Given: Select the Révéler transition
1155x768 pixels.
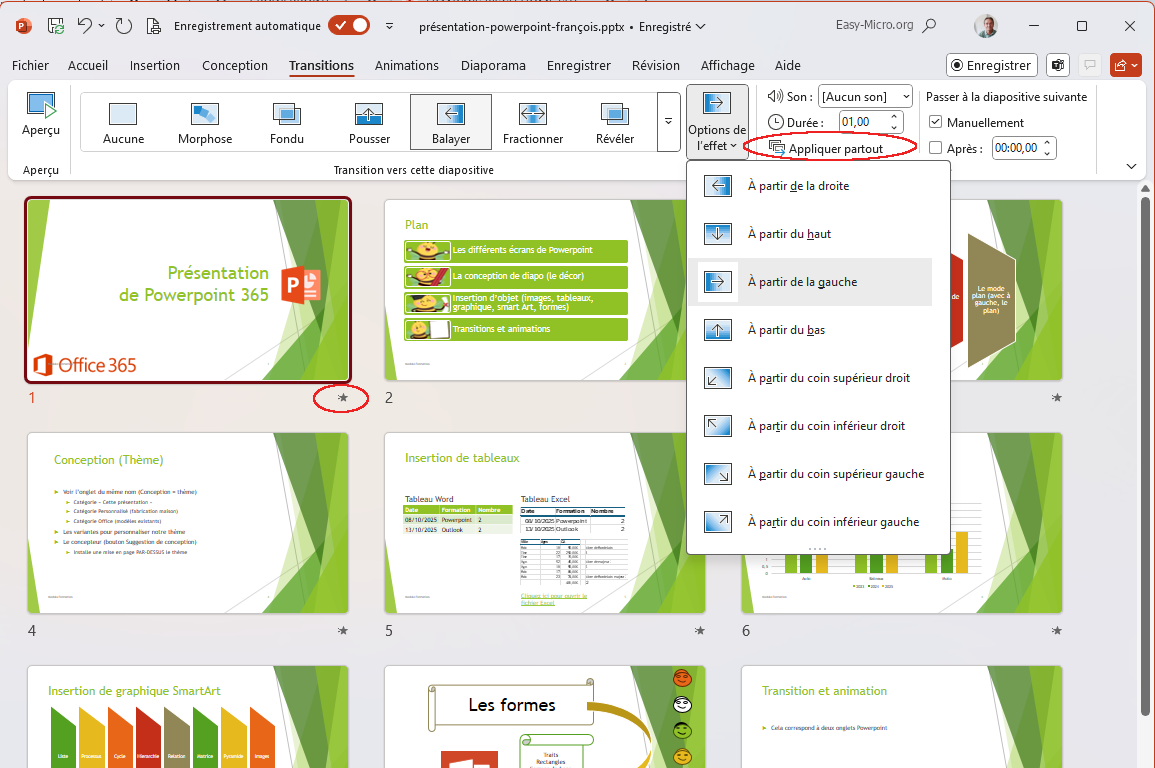Looking at the screenshot, I should click(x=614, y=114).
